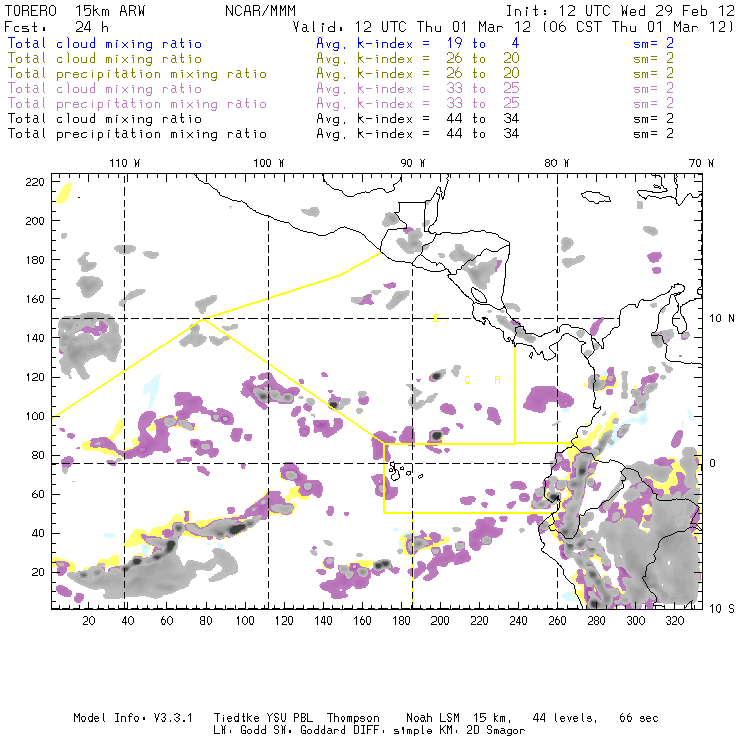The width and height of the screenshot is (740, 740).
Task: Click the 'TORERO 15km ARW' title text
Action: coord(75,11)
